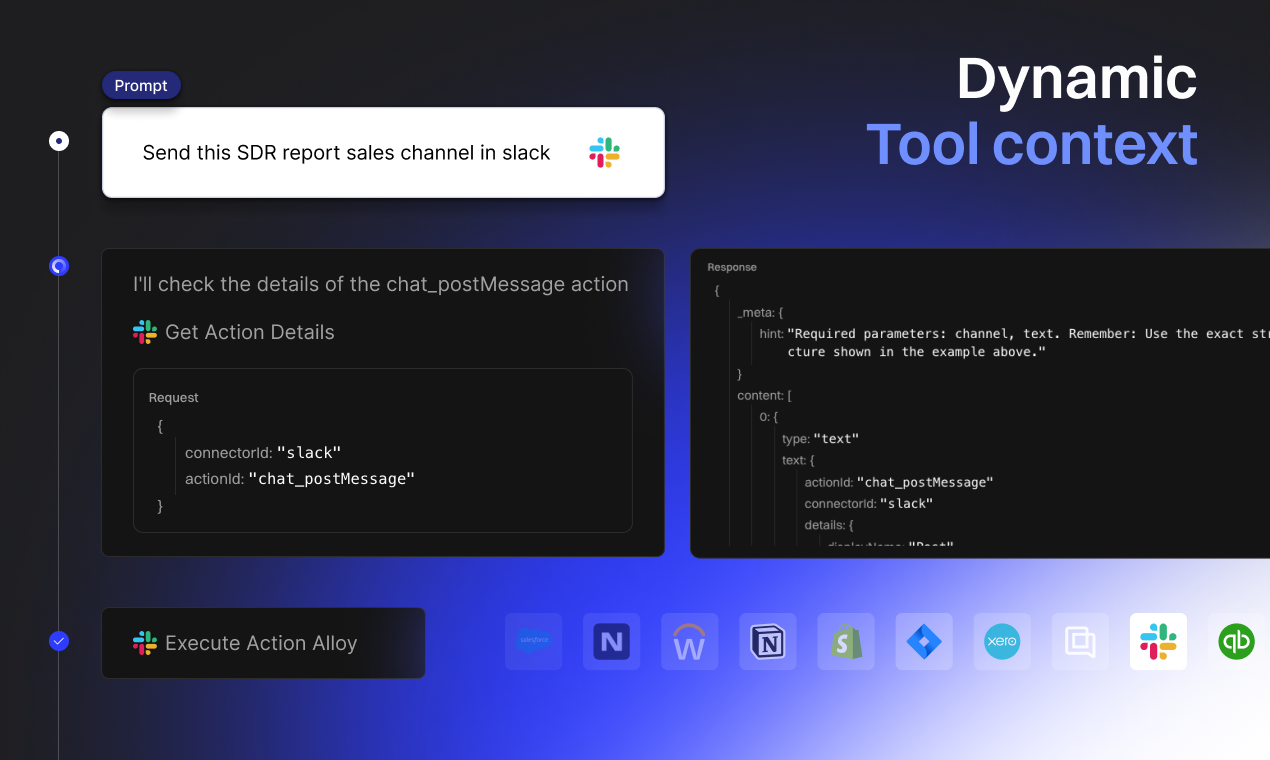Expand the Execute Action Alloy step
The height and width of the screenshot is (760, 1270).
[262, 643]
